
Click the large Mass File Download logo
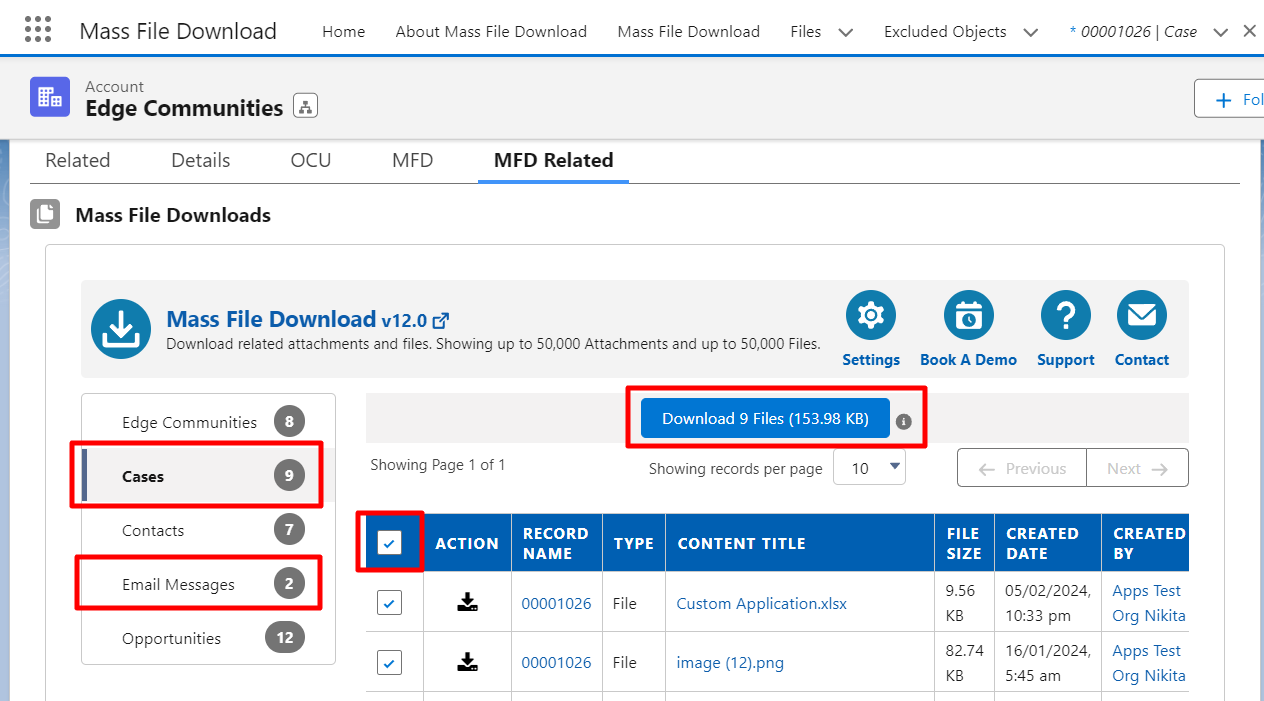[121, 329]
